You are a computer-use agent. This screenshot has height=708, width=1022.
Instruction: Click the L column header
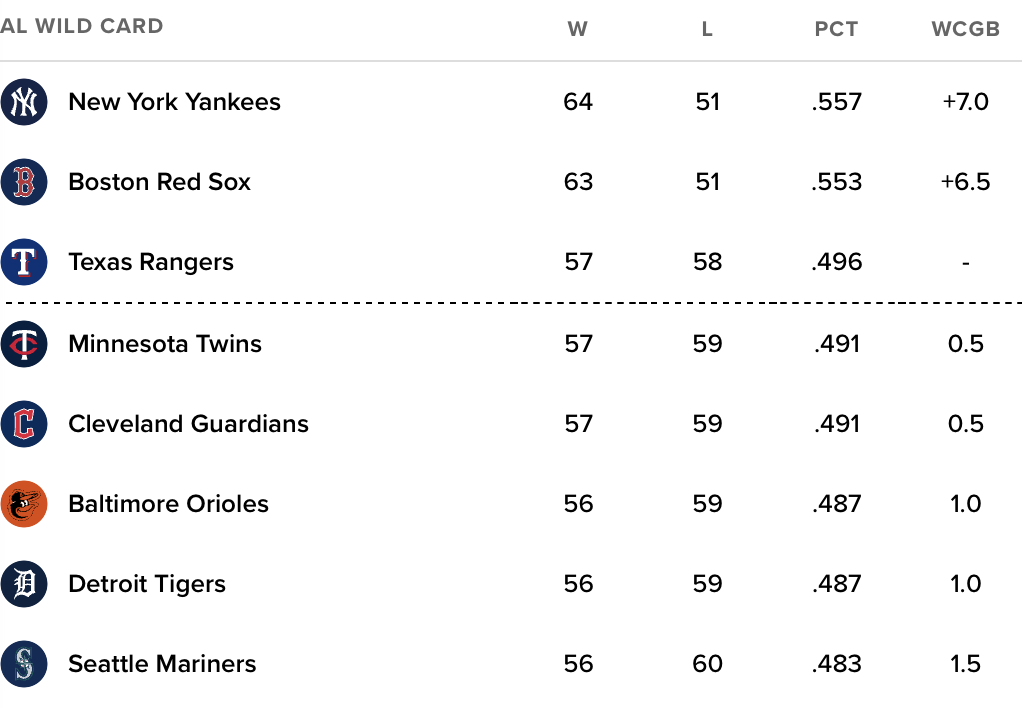(707, 29)
